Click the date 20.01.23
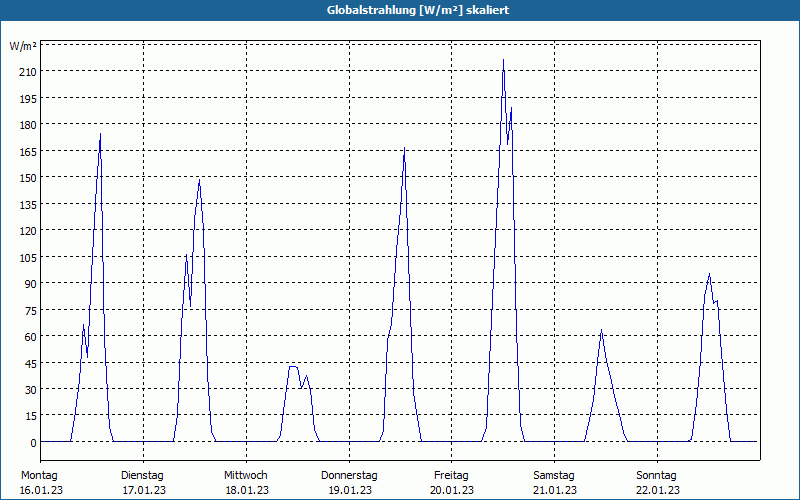The width and height of the screenshot is (800, 500). click(452, 490)
